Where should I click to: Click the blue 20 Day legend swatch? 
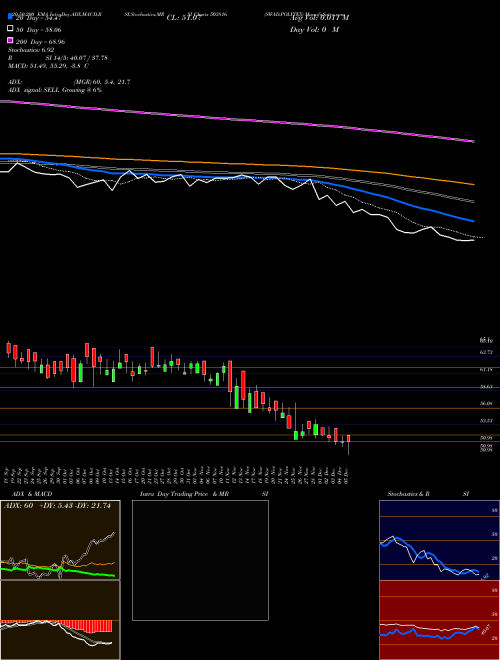pyautogui.click(x=10, y=17)
